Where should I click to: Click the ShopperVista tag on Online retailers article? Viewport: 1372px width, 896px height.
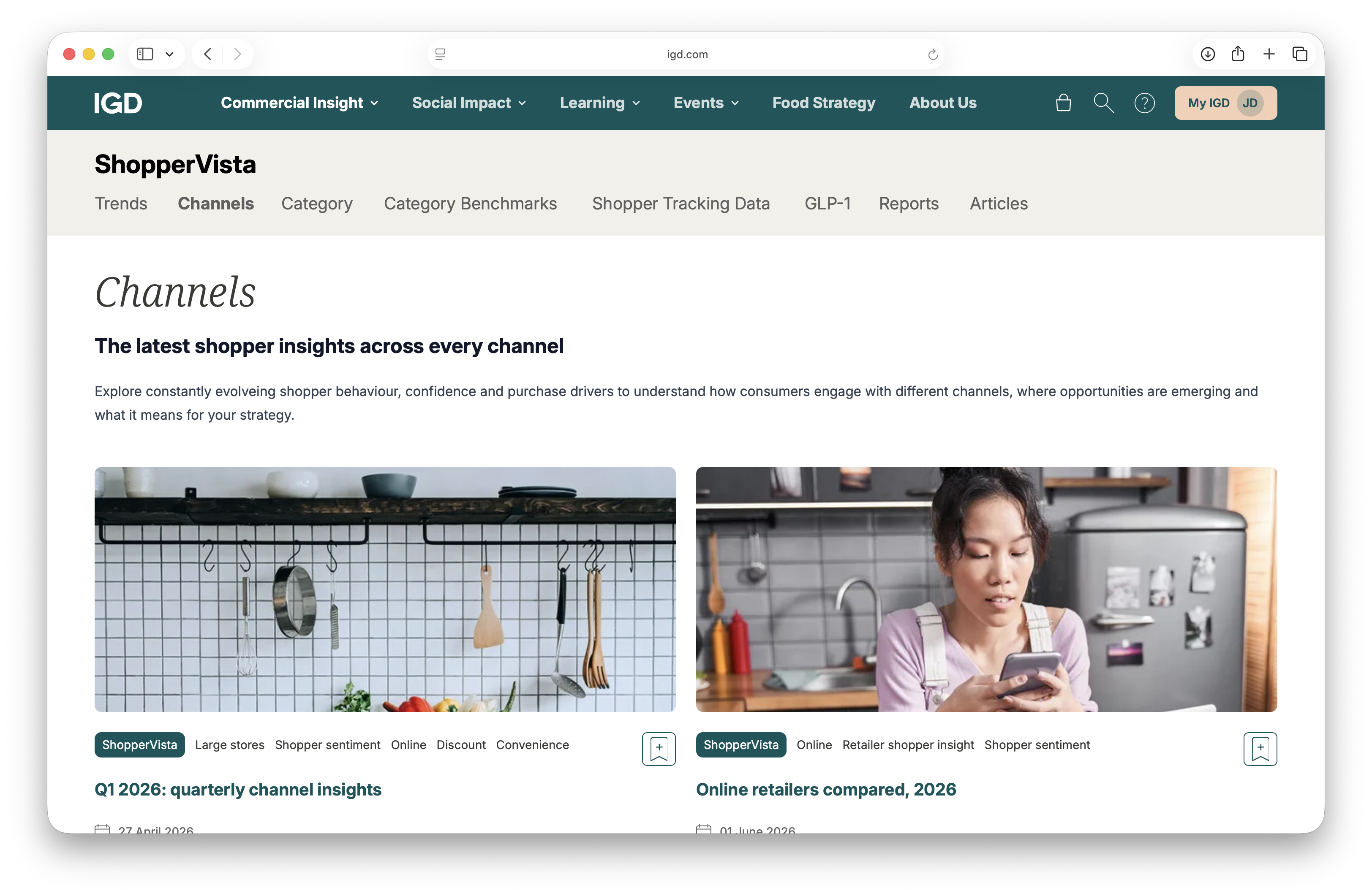click(x=741, y=745)
